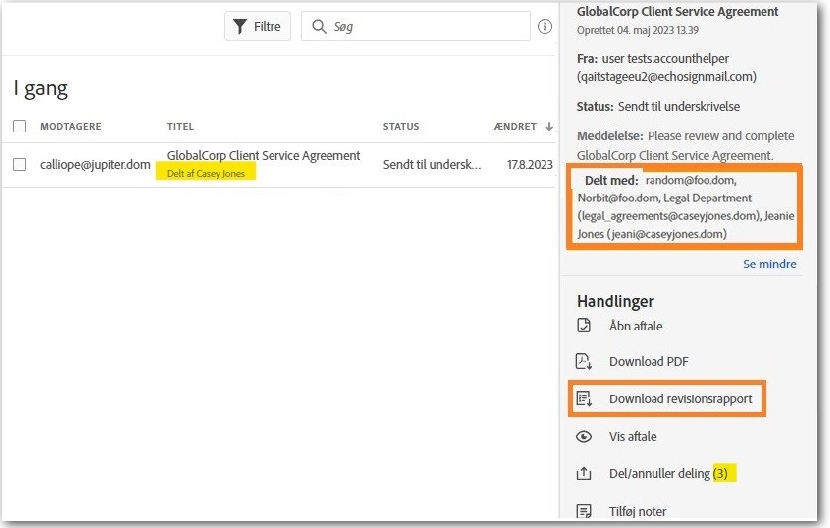Open the Filtre filter options

point(257,27)
